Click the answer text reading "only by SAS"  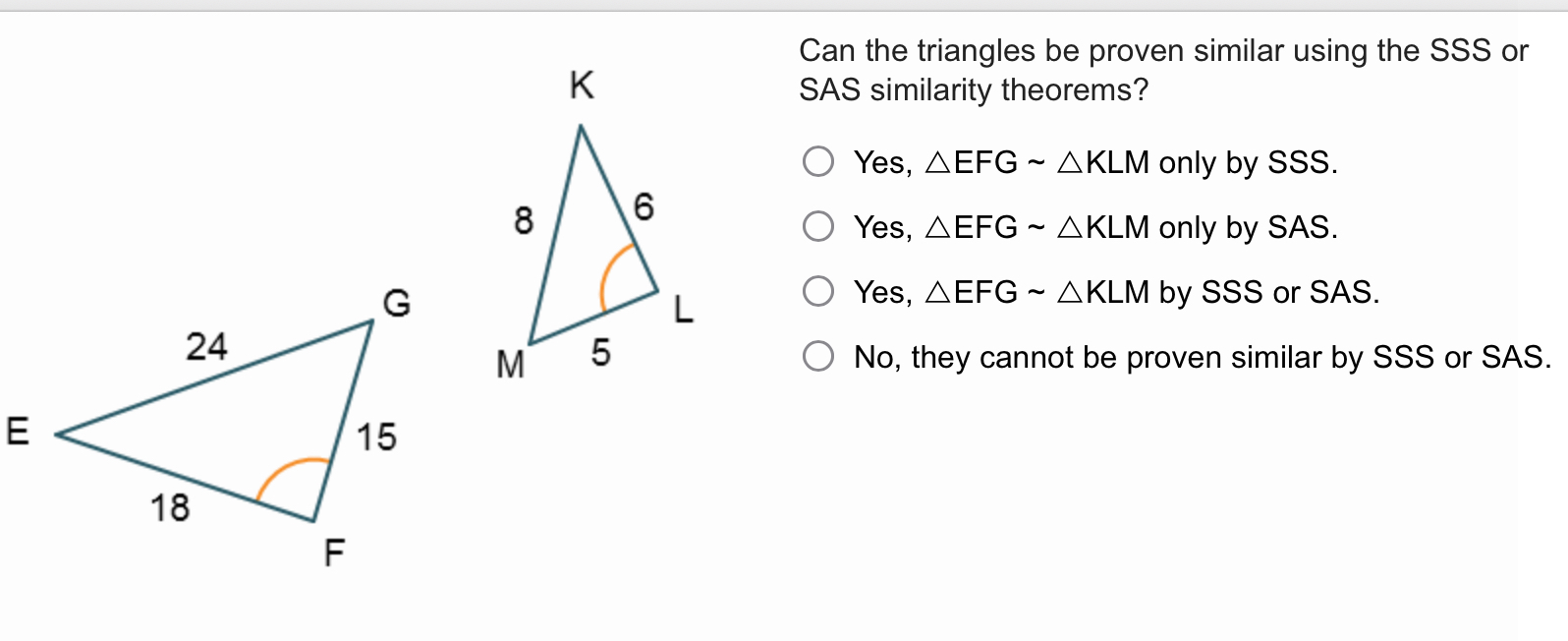point(1094,227)
